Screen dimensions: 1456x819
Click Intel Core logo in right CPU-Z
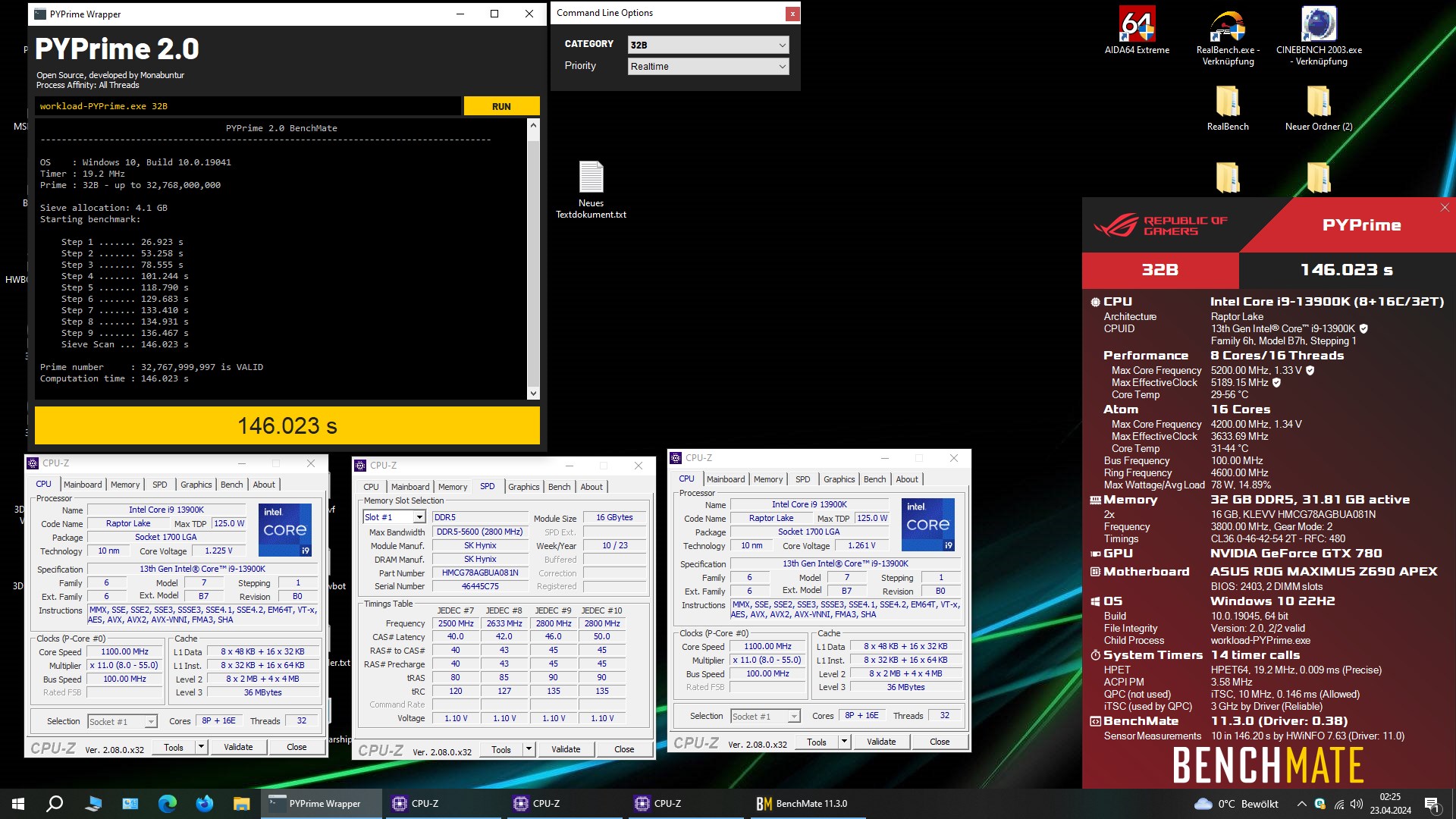(x=928, y=524)
